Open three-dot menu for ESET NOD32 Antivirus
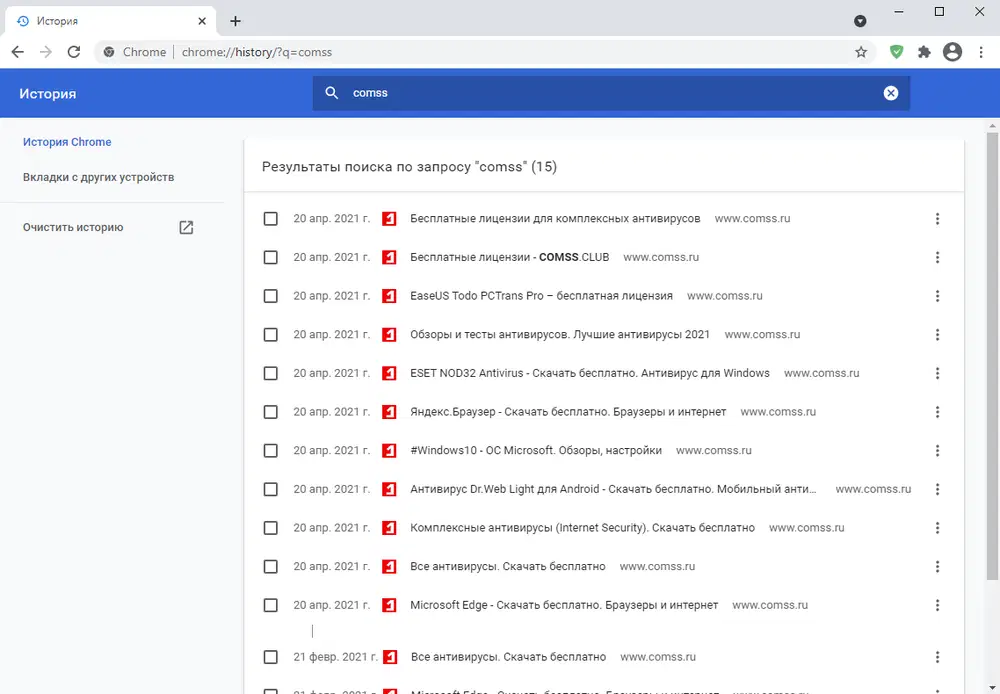The width and height of the screenshot is (1000, 694). click(937, 373)
